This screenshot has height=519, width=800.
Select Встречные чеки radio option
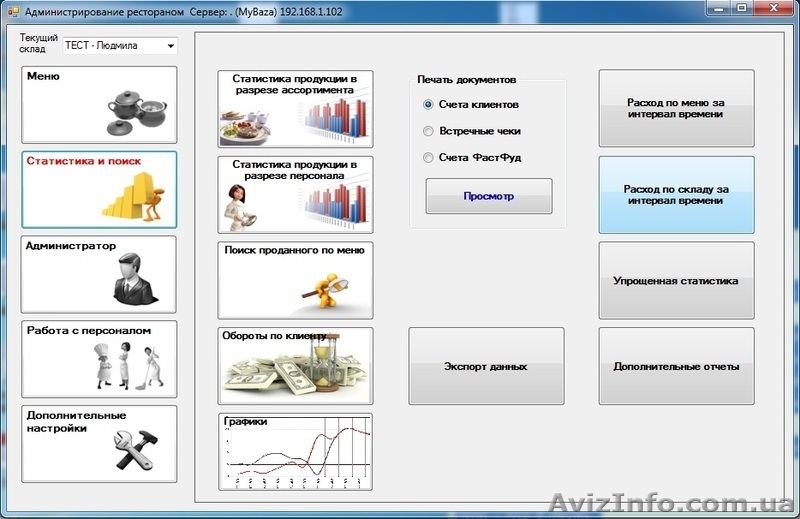[x=429, y=131]
